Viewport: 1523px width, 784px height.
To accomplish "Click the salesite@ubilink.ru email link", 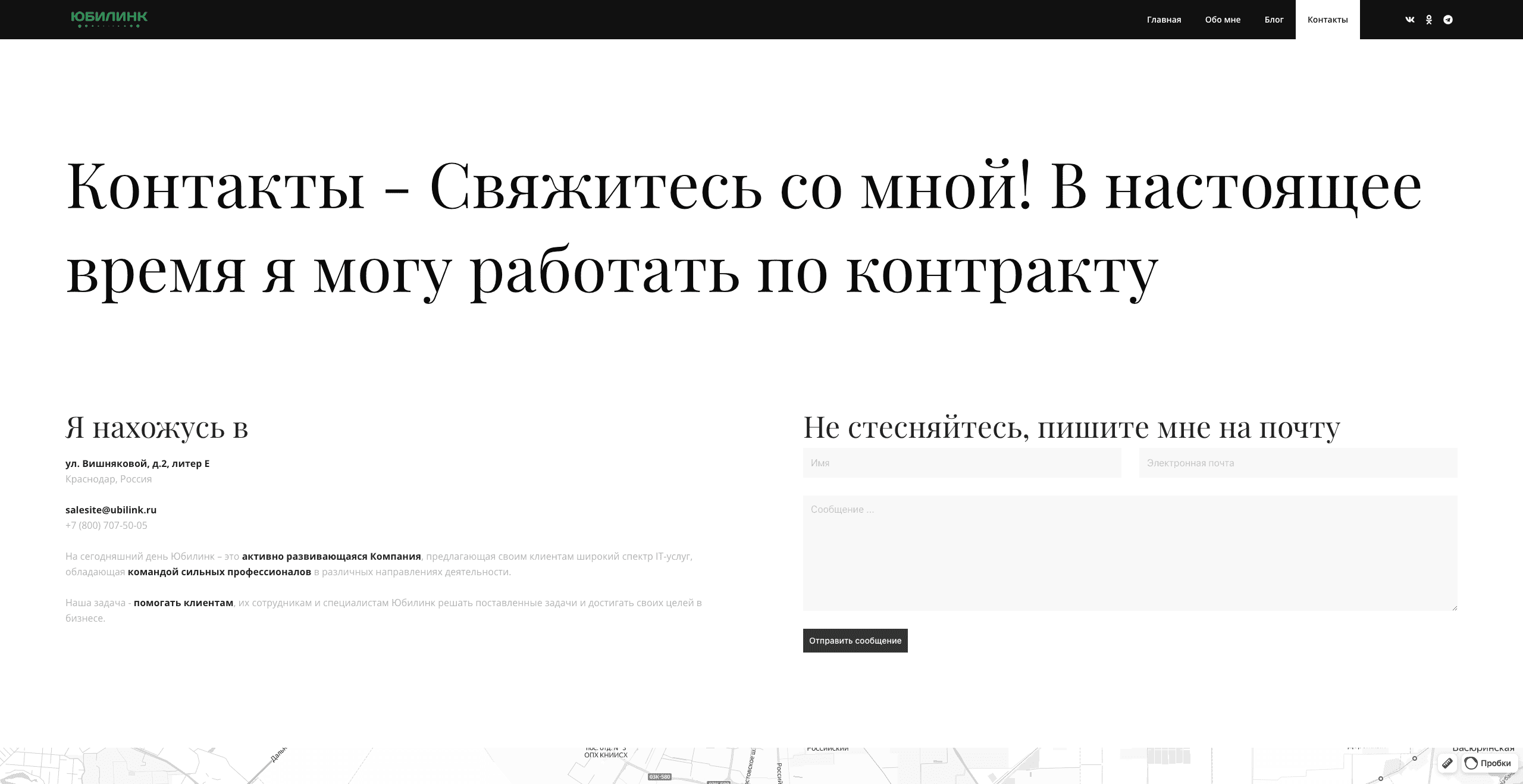I will point(111,510).
